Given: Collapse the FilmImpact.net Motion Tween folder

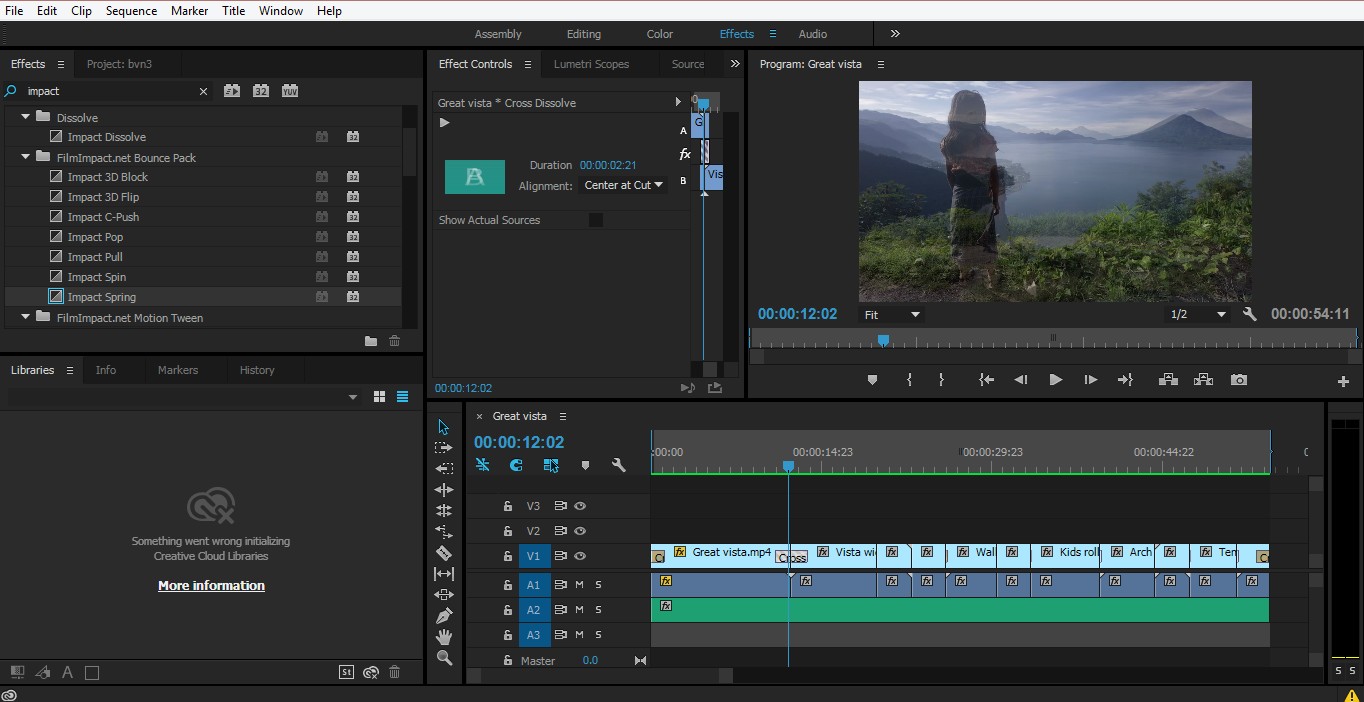Looking at the screenshot, I should tap(26, 317).
